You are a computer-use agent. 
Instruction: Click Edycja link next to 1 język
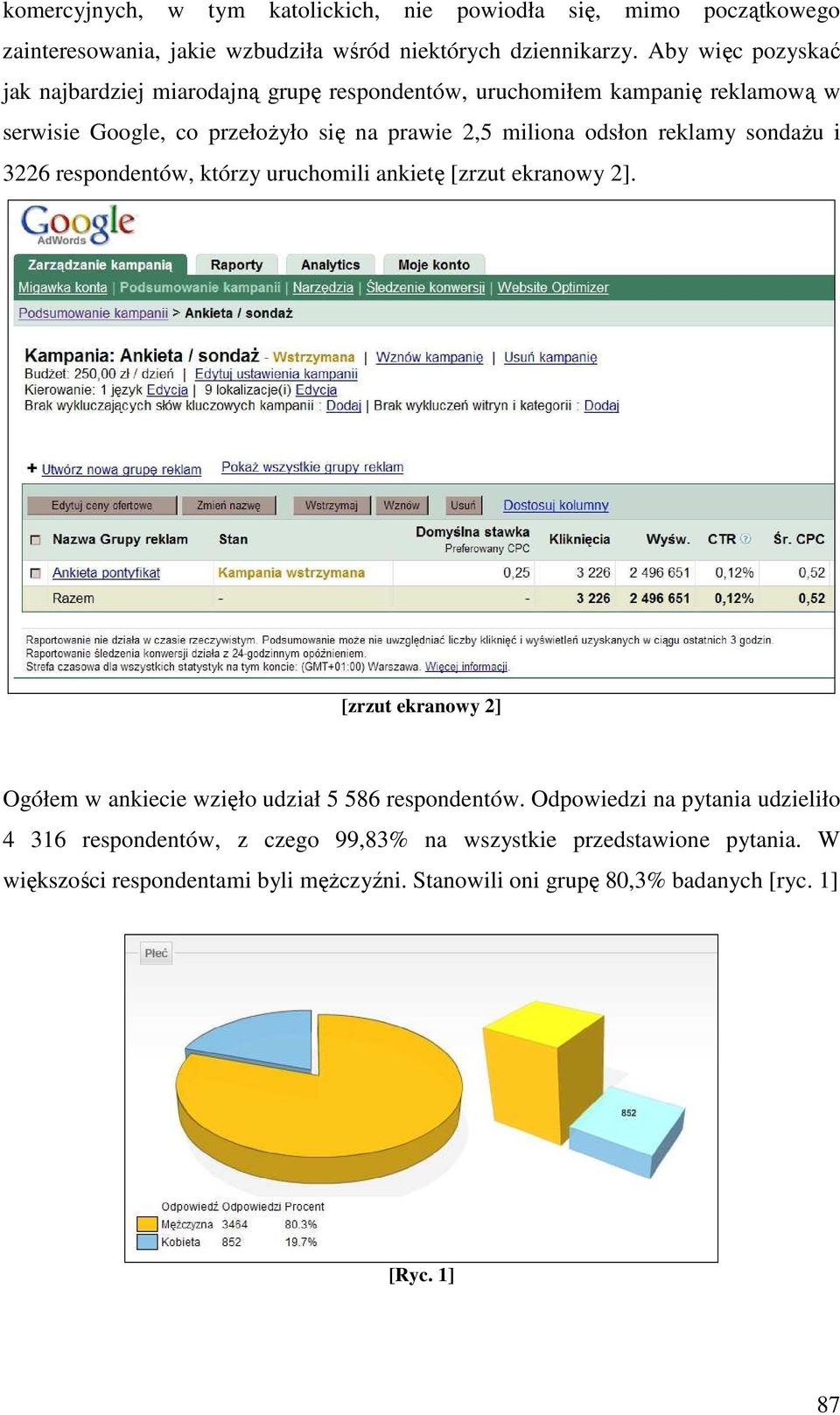(x=167, y=389)
